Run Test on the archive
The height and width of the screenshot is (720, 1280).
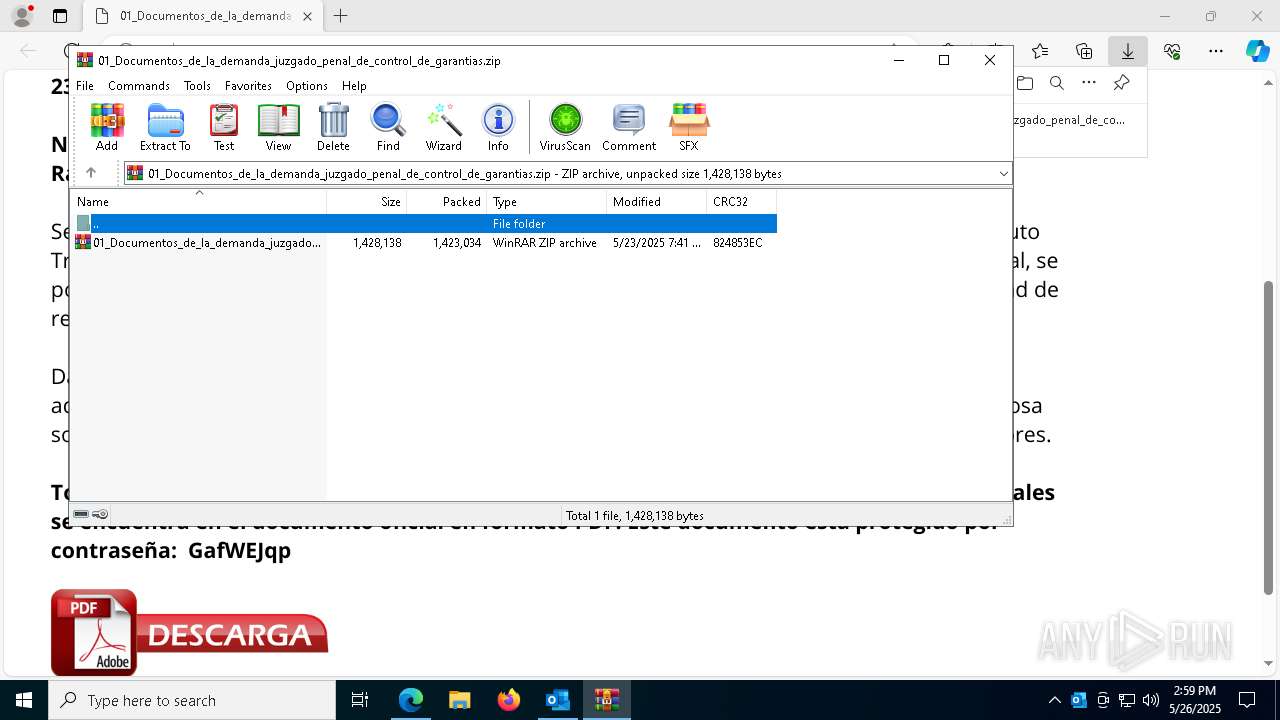[224, 127]
